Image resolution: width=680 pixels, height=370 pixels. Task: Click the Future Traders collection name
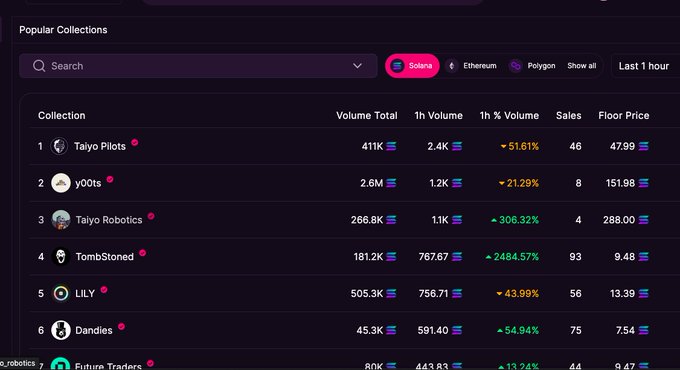pos(108,366)
